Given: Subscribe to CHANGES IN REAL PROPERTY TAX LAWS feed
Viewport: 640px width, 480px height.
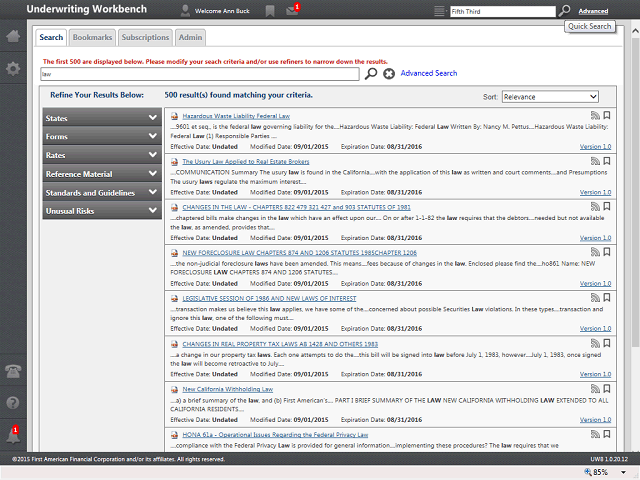Looking at the screenshot, I should (595, 343).
